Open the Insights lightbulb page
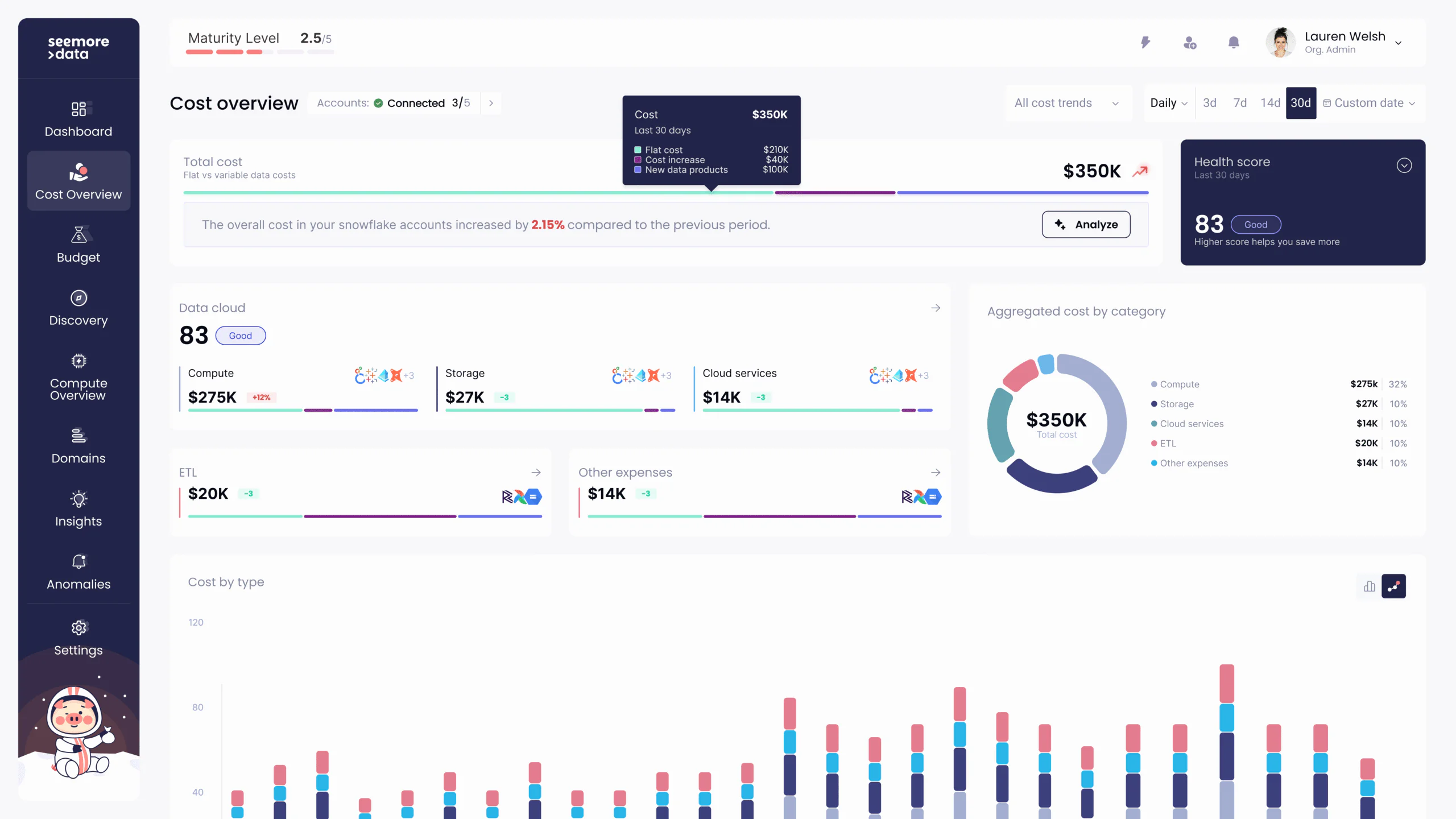 [x=78, y=510]
